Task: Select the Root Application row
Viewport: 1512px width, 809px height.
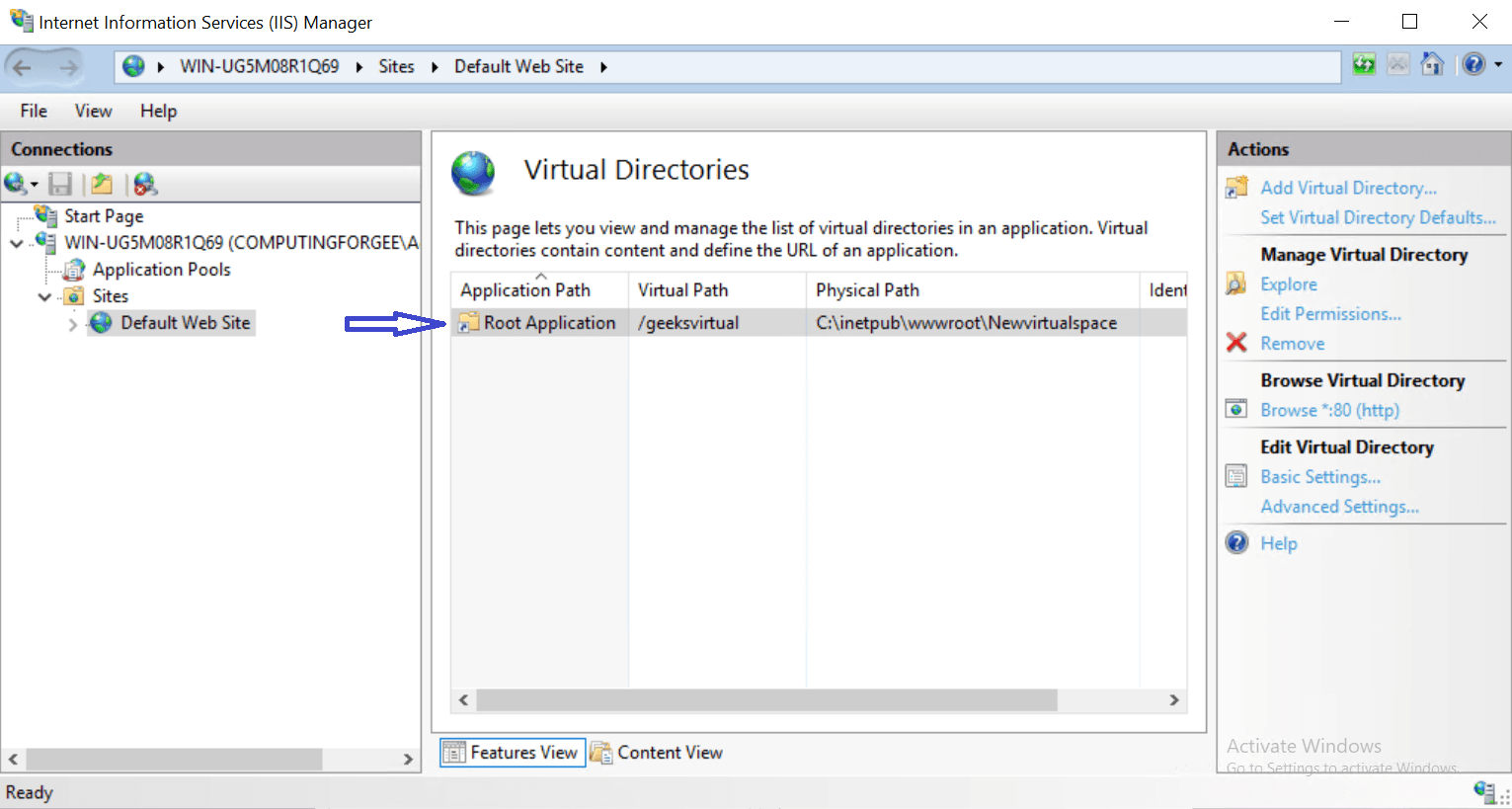Action: (x=548, y=322)
